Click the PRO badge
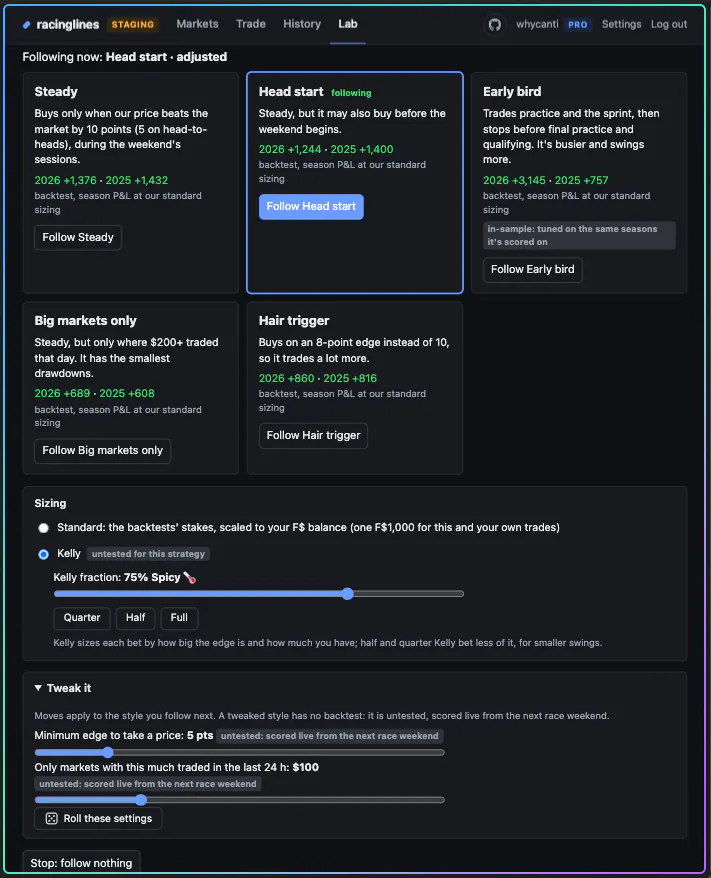This screenshot has height=878, width=711. [x=578, y=25]
